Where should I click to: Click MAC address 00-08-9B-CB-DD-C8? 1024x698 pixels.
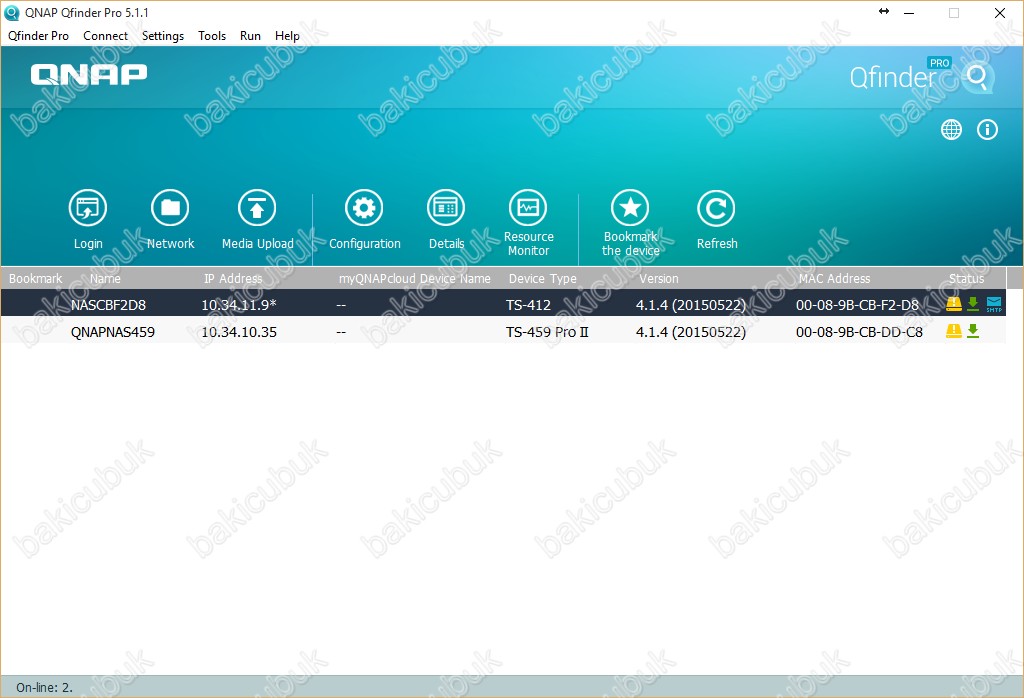[x=859, y=332]
